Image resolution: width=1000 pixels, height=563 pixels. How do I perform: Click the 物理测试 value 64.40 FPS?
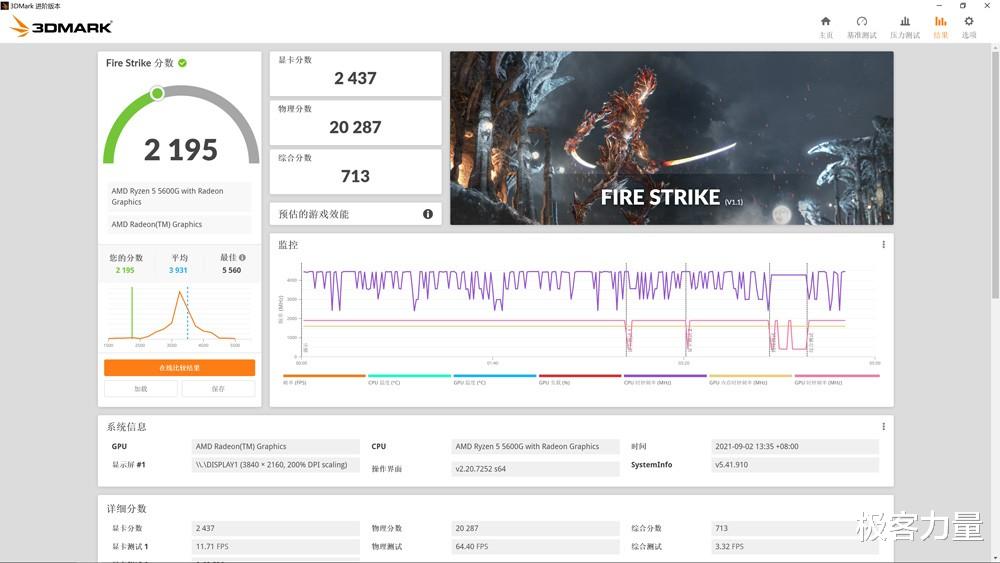pyautogui.click(x=535, y=546)
